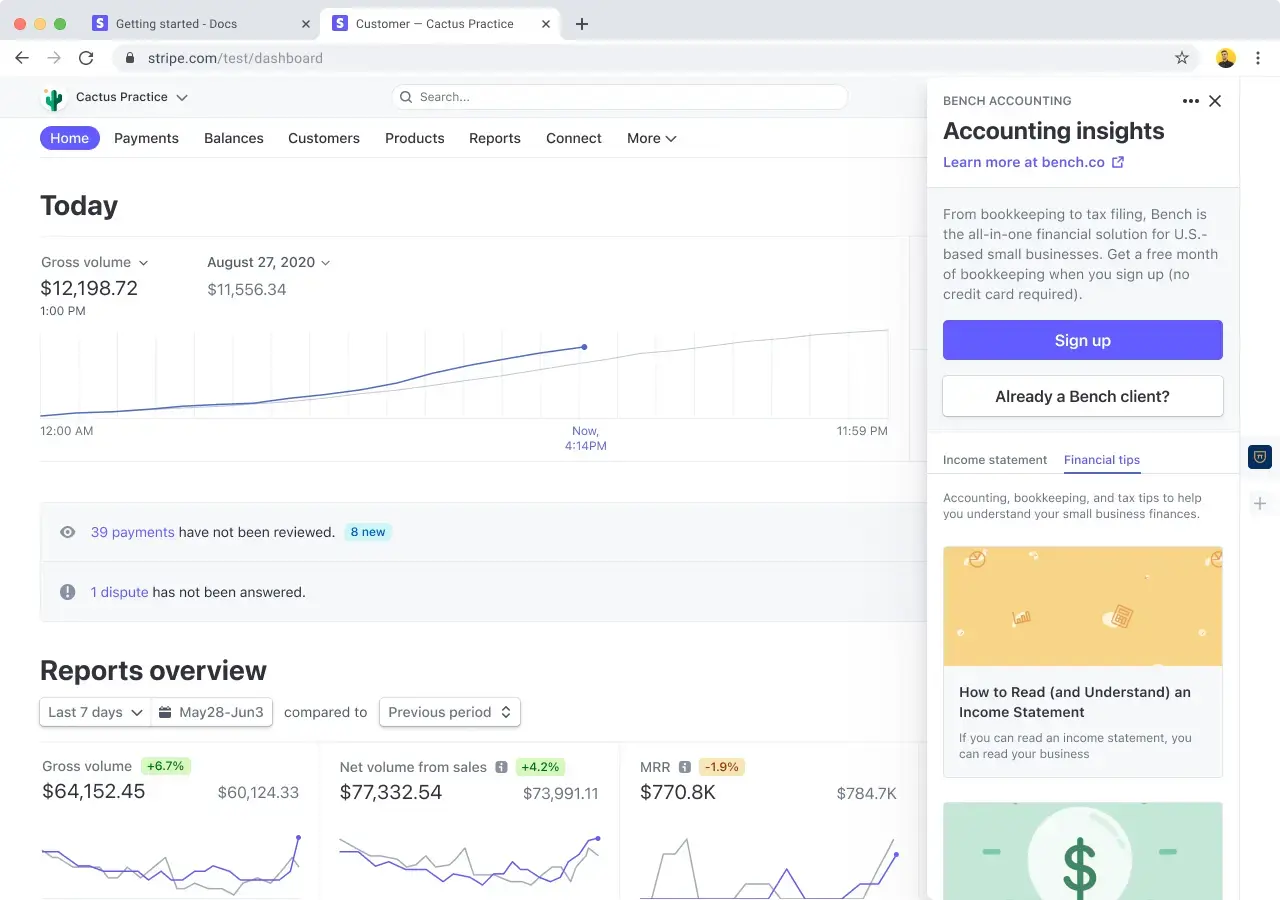Click the Reports overview heading

tap(153, 670)
